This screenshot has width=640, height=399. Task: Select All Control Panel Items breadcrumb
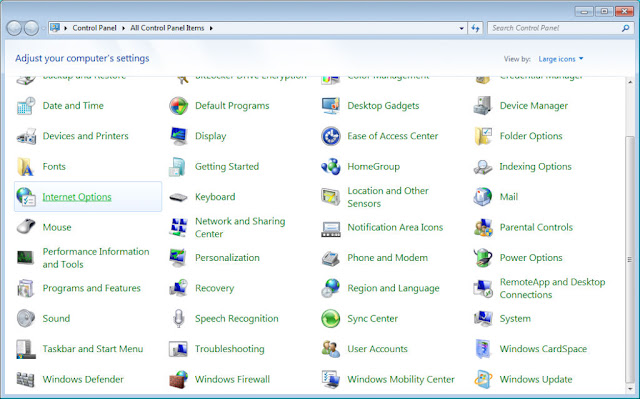tap(167, 28)
